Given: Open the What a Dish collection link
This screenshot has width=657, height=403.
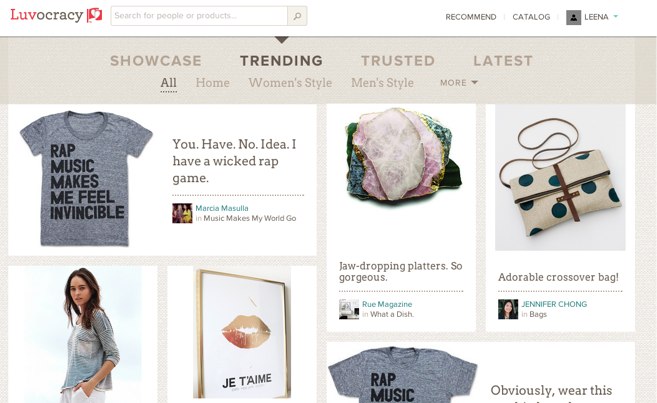Looking at the screenshot, I should click(x=391, y=314).
